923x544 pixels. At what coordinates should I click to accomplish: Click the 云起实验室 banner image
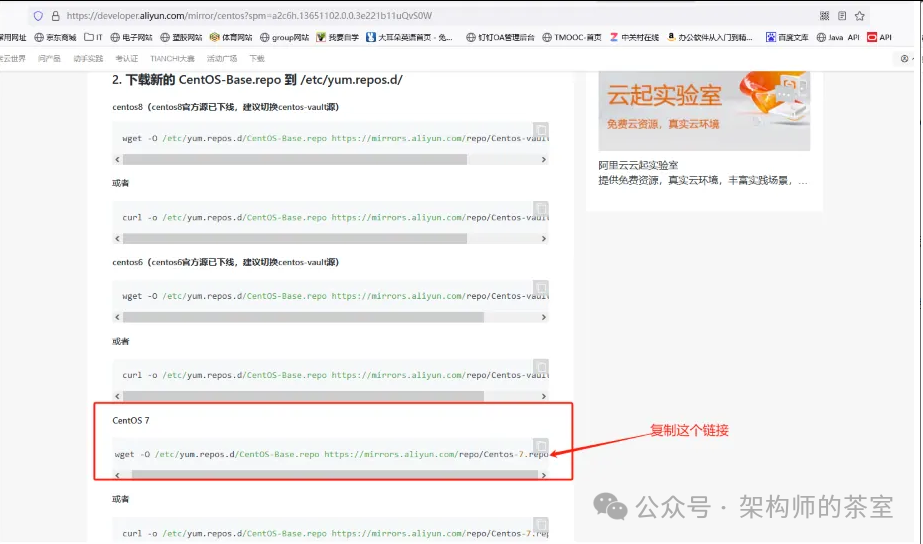coord(704,111)
